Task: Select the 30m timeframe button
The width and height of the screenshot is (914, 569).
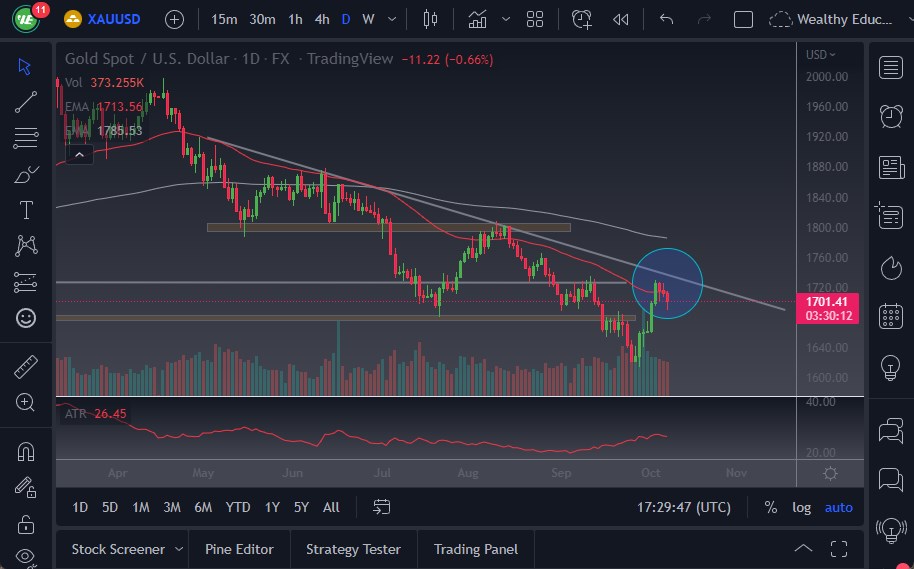Action: pos(262,19)
